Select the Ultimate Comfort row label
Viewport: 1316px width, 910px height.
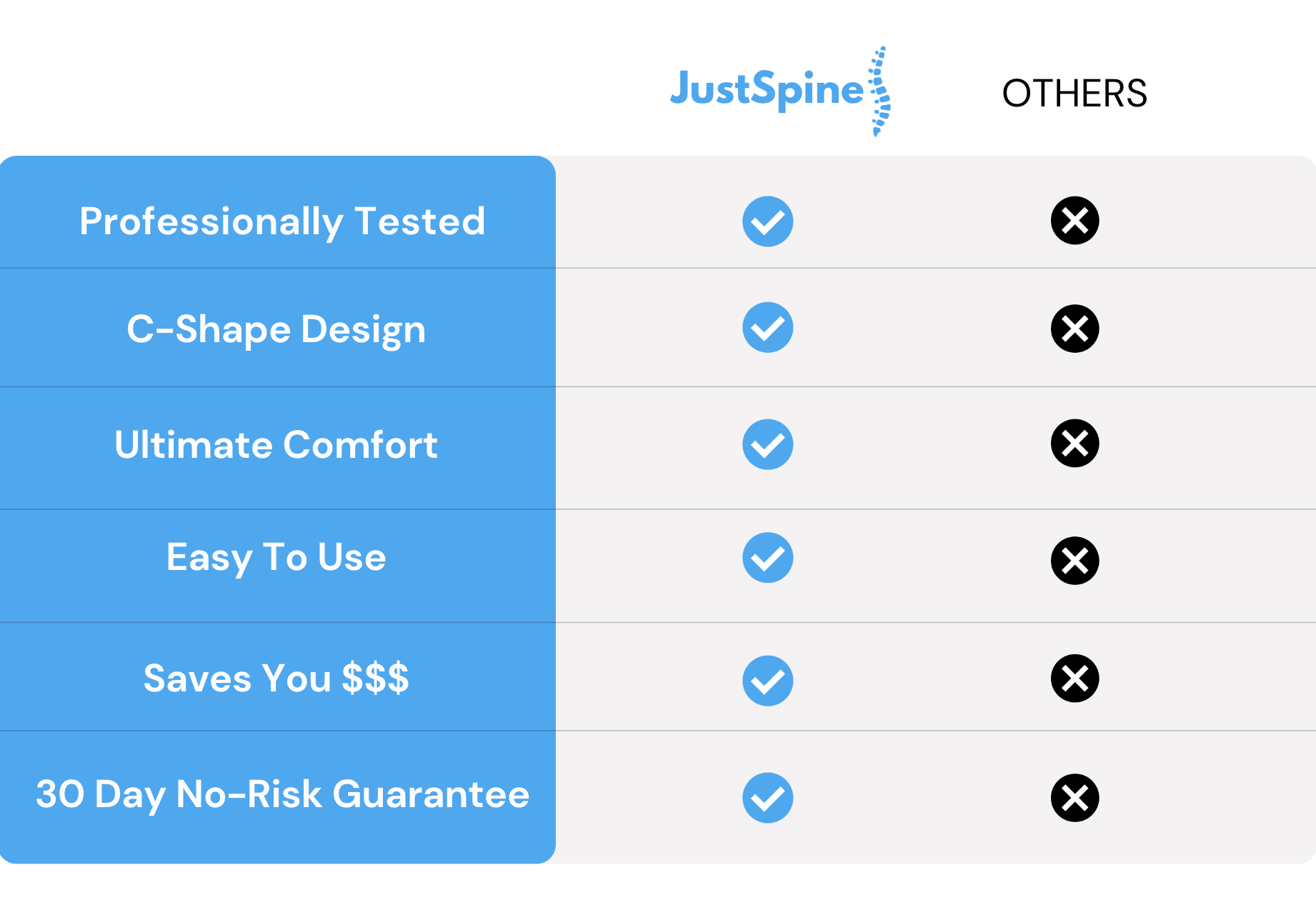click(276, 445)
